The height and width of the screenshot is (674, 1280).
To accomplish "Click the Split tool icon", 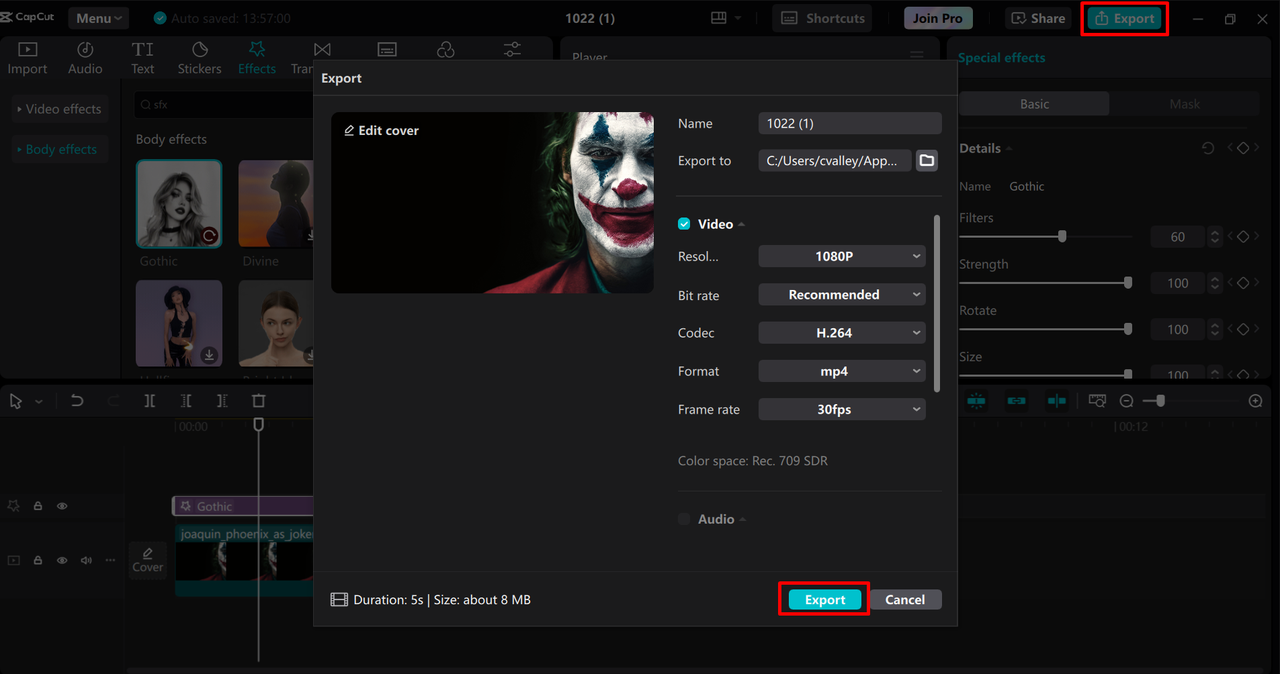I will (149, 401).
